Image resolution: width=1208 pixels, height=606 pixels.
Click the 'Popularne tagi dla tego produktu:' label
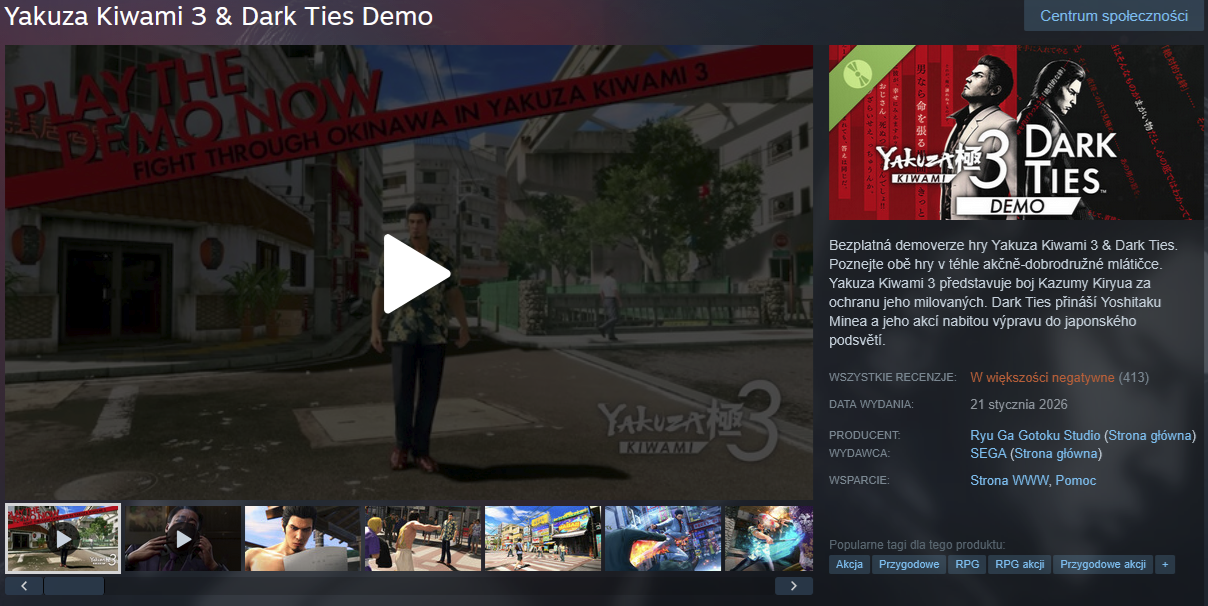coord(917,544)
